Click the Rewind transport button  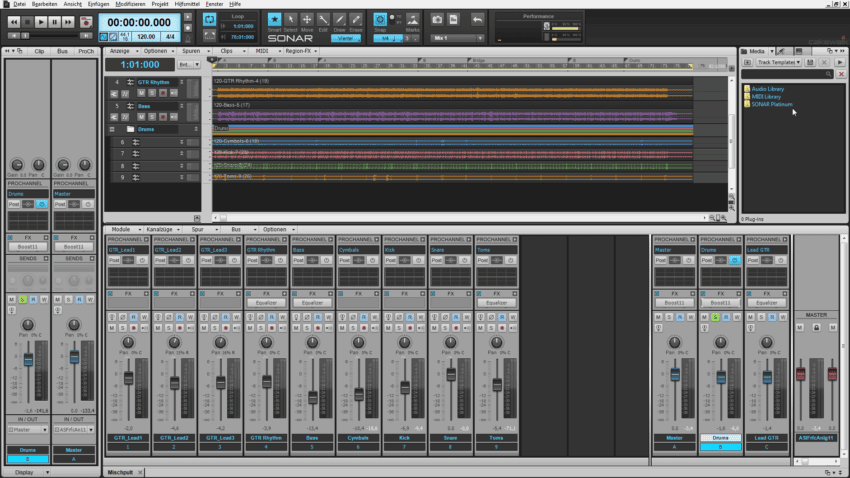click(x=14, y=22)
